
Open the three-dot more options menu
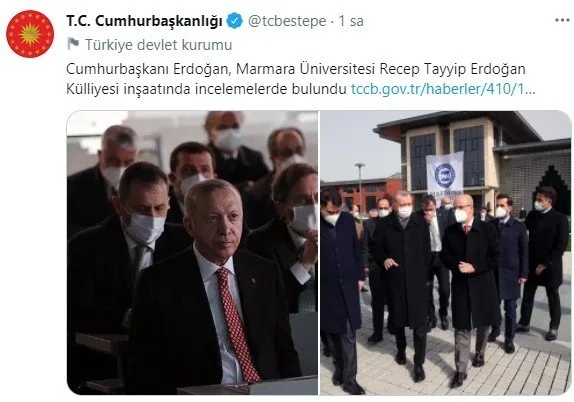tap(562, 20)
